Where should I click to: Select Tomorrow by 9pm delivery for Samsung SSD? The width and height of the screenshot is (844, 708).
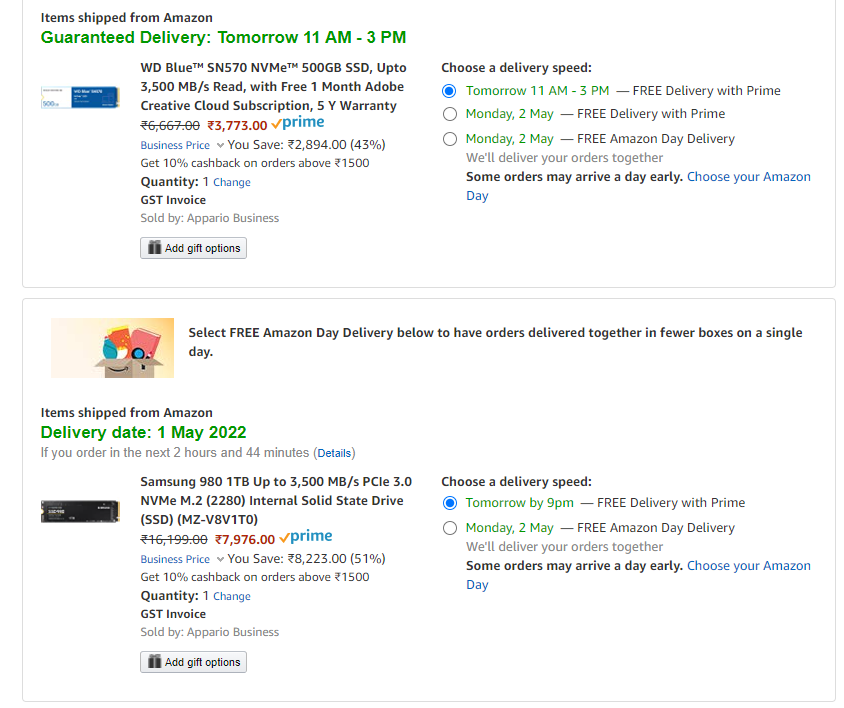coord(449,503)
